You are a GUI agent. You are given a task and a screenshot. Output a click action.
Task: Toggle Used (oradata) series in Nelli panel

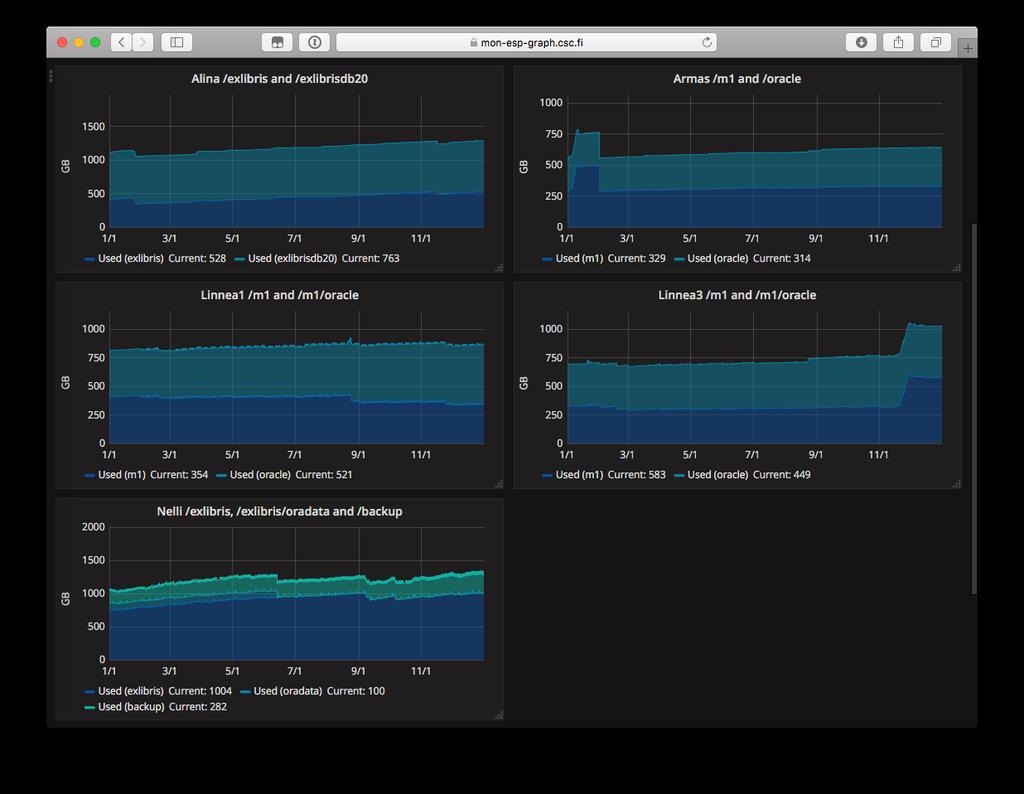(288, 691)
